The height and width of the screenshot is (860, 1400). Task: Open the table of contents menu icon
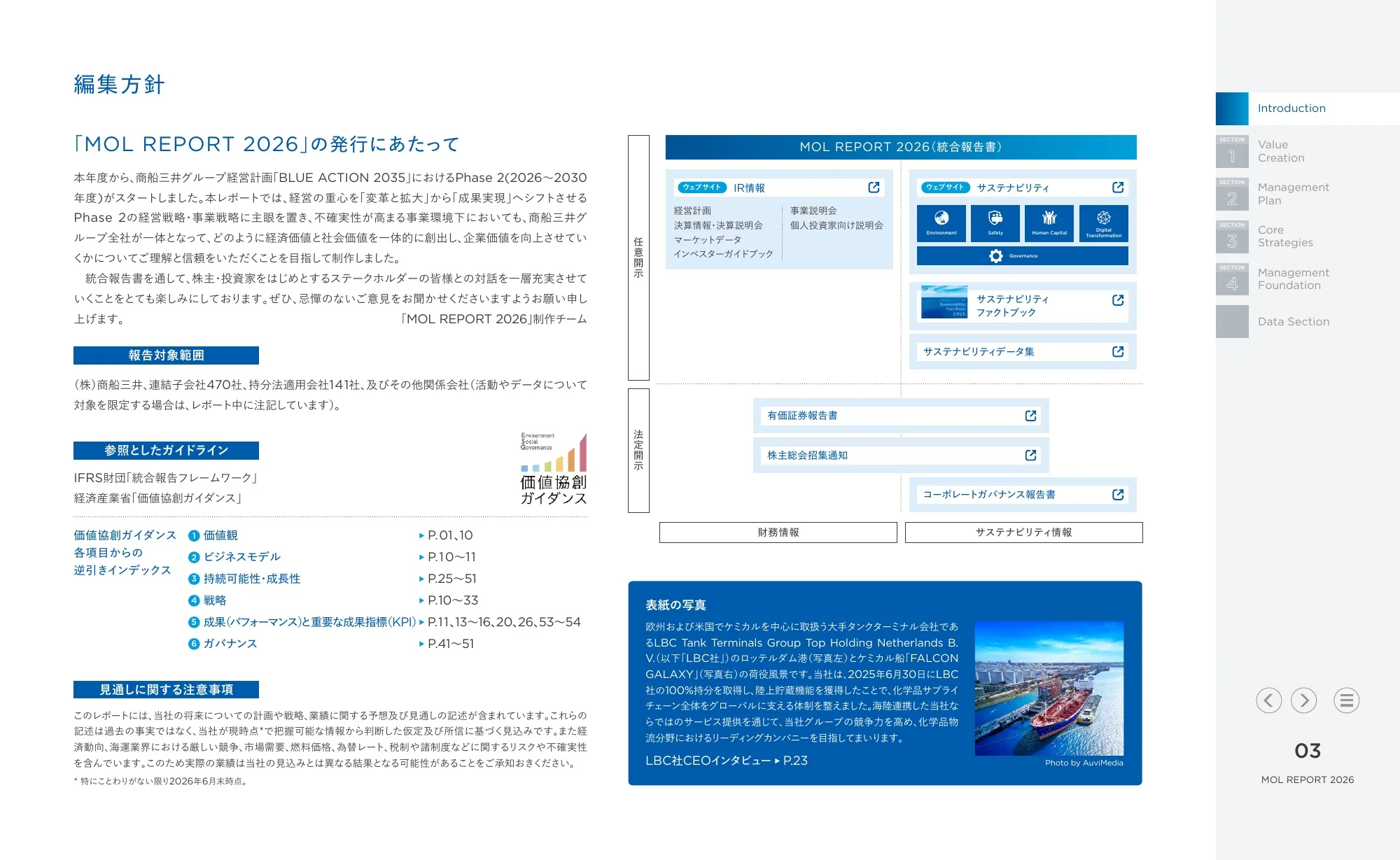1347,700
